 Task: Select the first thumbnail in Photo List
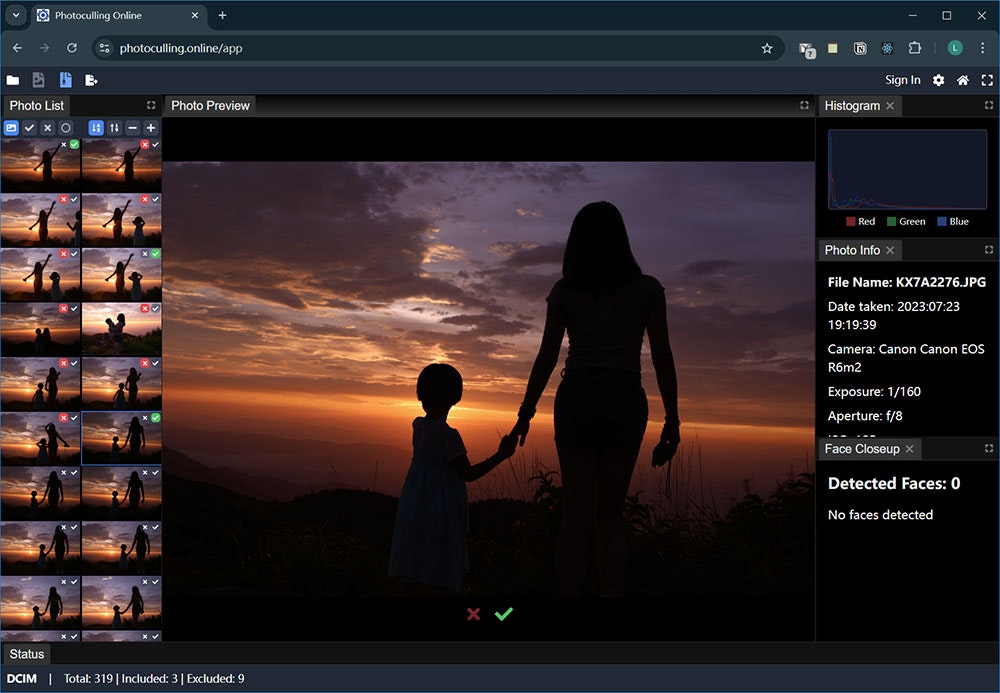coord(40,165)
